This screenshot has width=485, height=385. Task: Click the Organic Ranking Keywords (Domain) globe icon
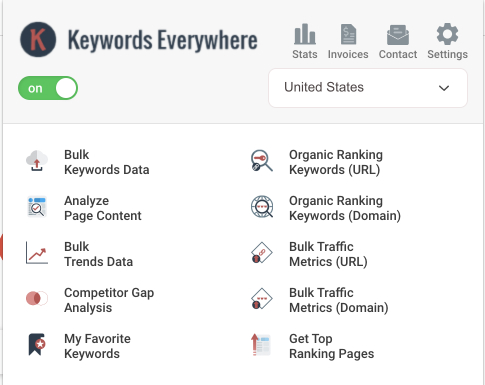pos(262,207)
